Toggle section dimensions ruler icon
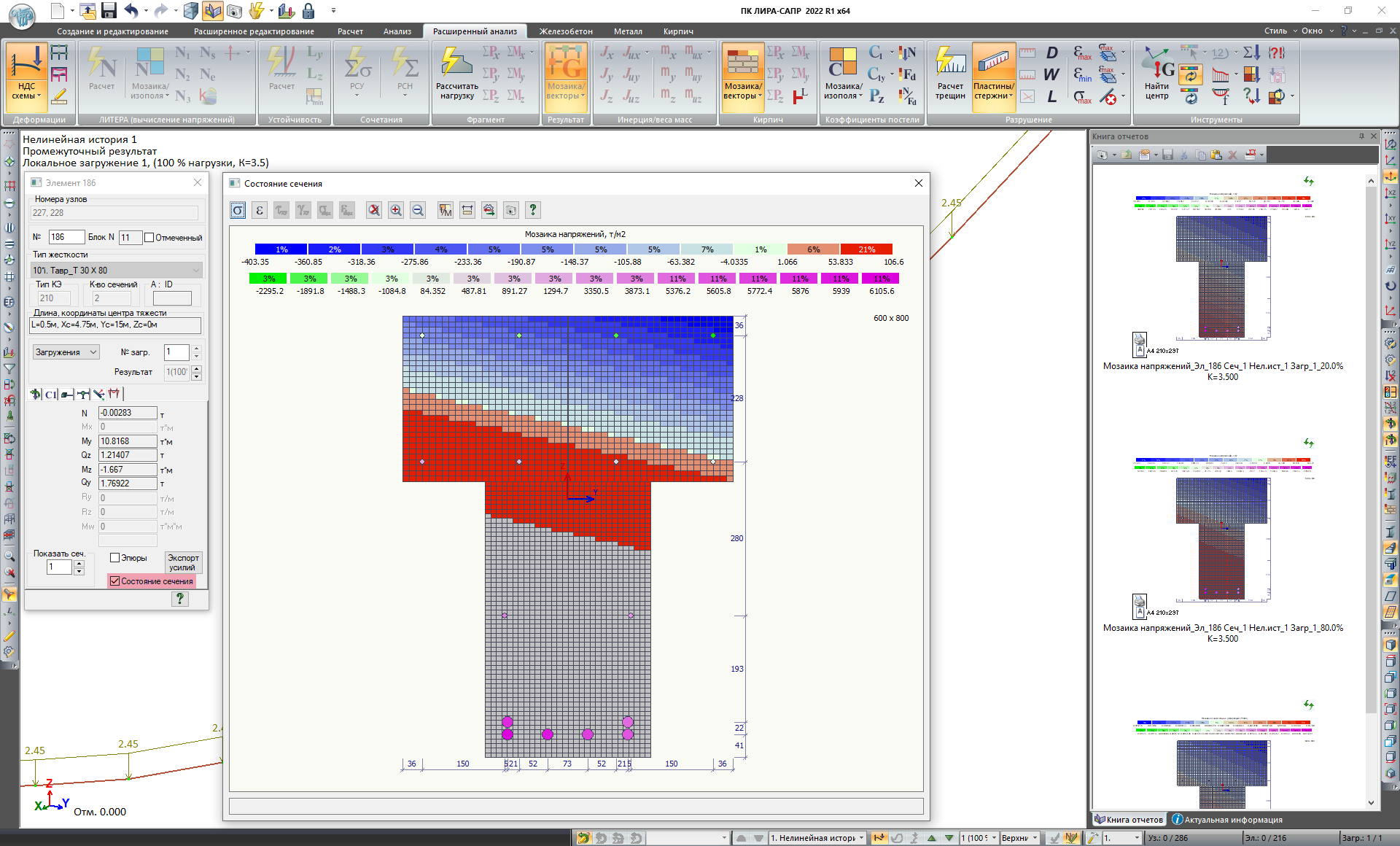The height and width of the screenshot is (846, 1400). pos(467,211)
